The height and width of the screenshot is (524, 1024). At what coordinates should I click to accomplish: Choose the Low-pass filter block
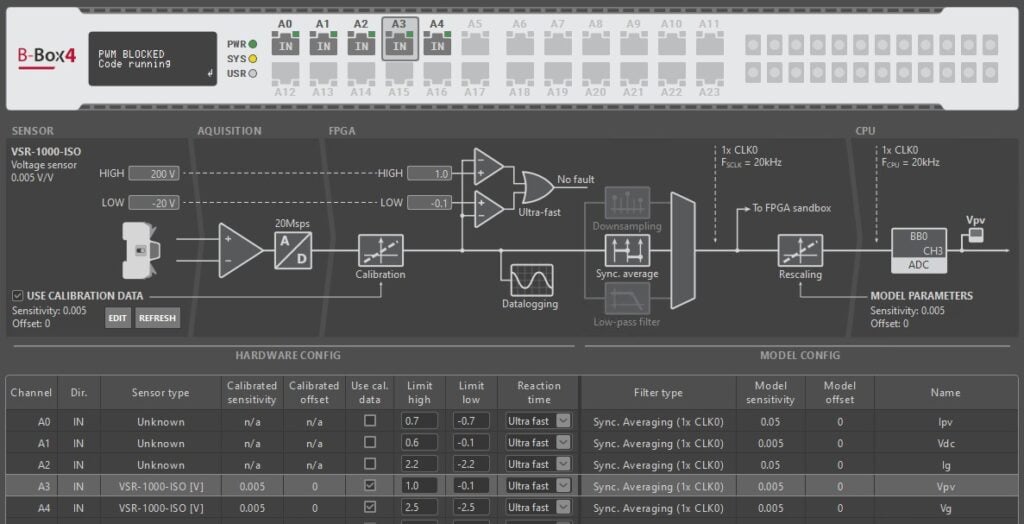627,298
